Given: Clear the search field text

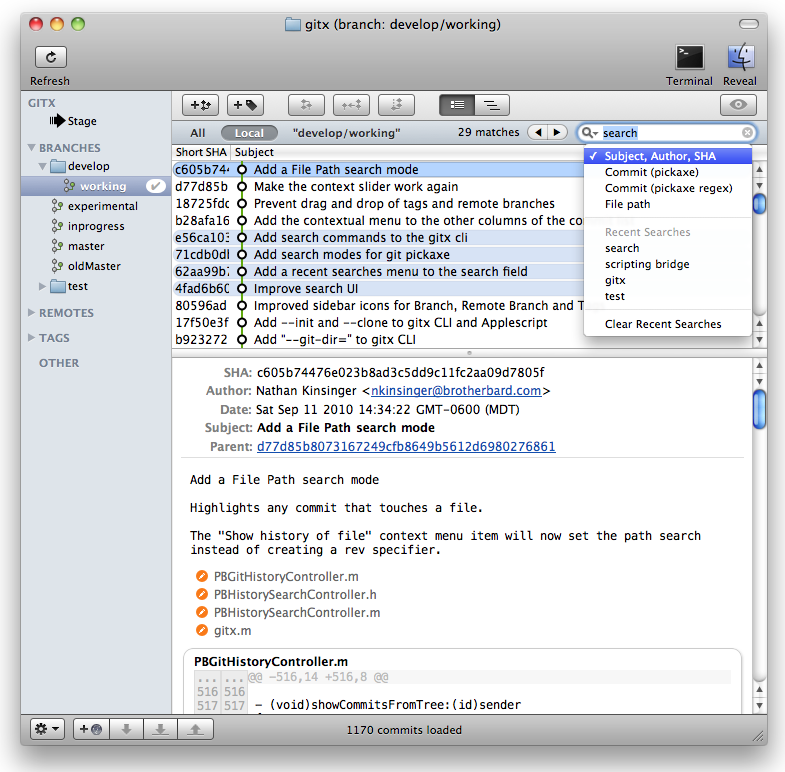Looking at the screenshot, I should (x=747, y=133).
